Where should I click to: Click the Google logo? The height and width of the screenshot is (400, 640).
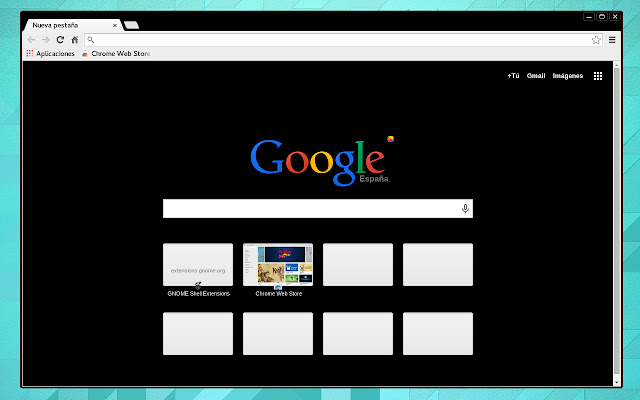(319, 162)
